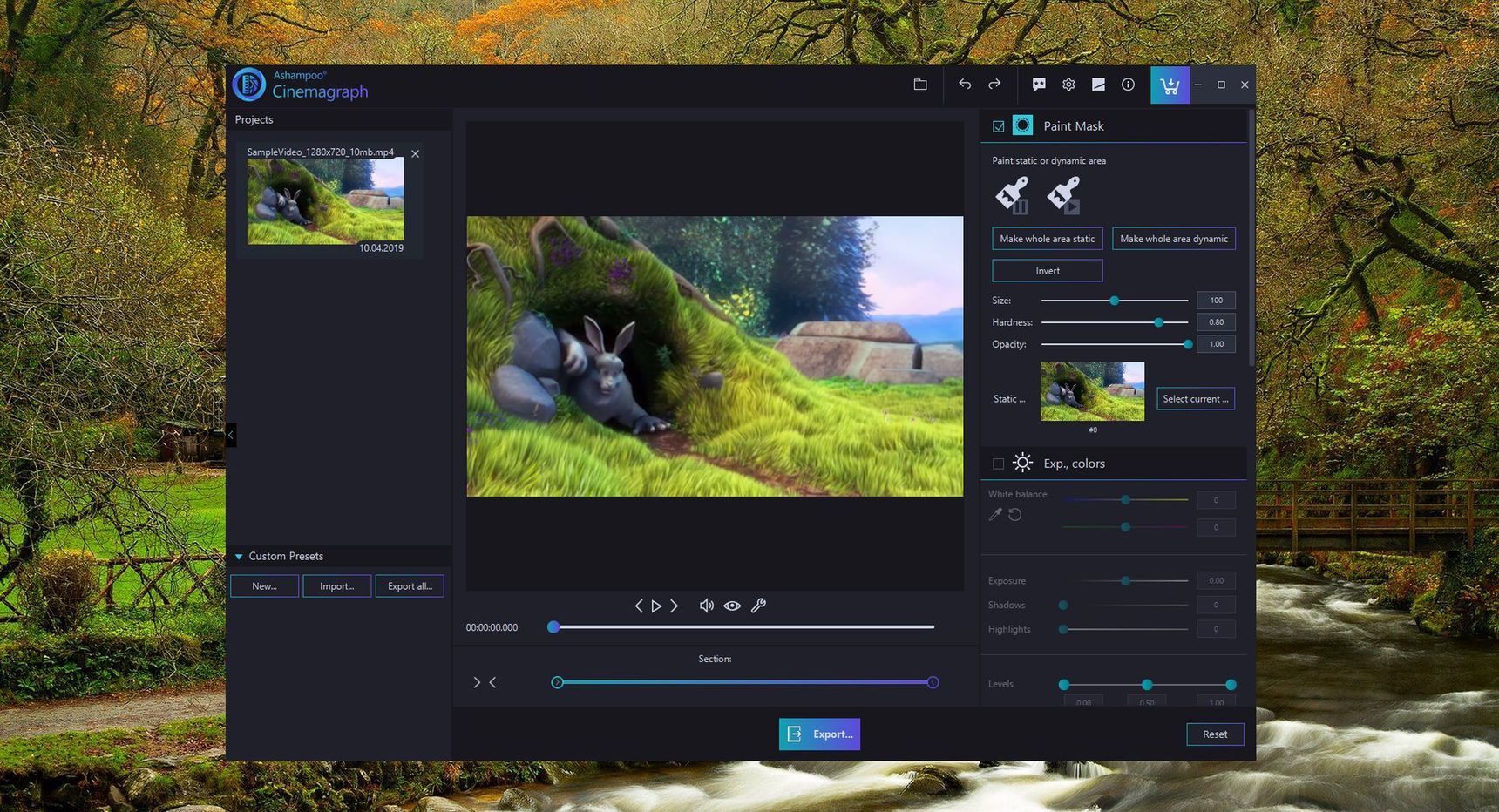Set section end with left-arrow icon
The height and width of the screenshot is (812, 1499).
click(x=492, y=682)
